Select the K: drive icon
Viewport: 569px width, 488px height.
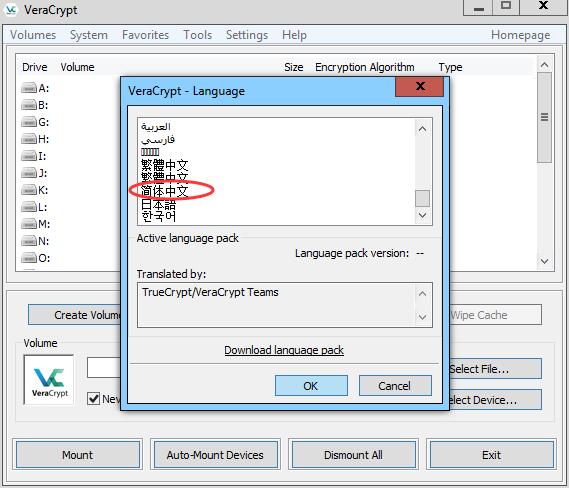[29, 190]
